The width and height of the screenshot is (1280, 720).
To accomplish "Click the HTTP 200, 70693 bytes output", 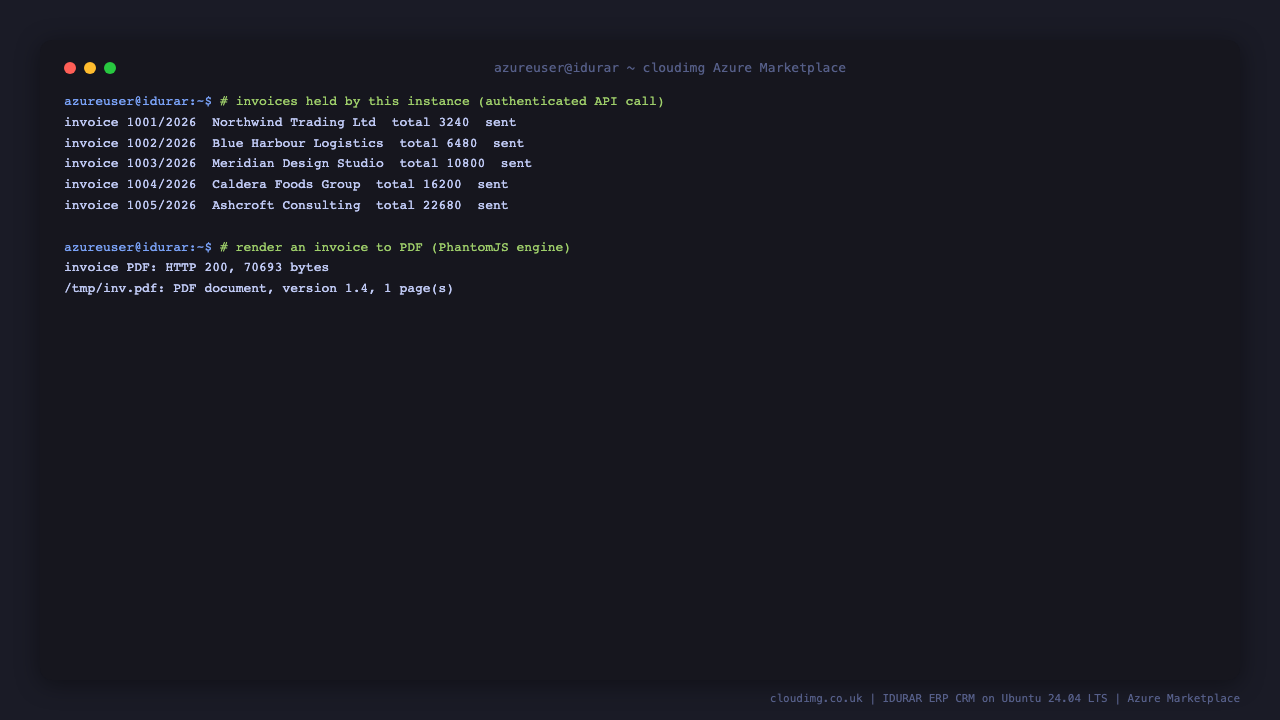I will click(247, 267).
